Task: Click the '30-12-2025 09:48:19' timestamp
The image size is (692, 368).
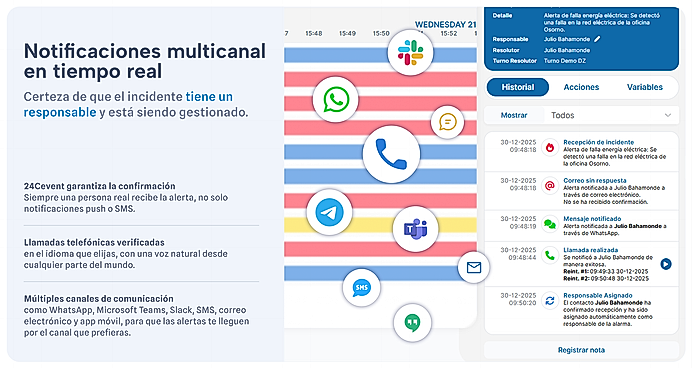Action: point(518,222)
